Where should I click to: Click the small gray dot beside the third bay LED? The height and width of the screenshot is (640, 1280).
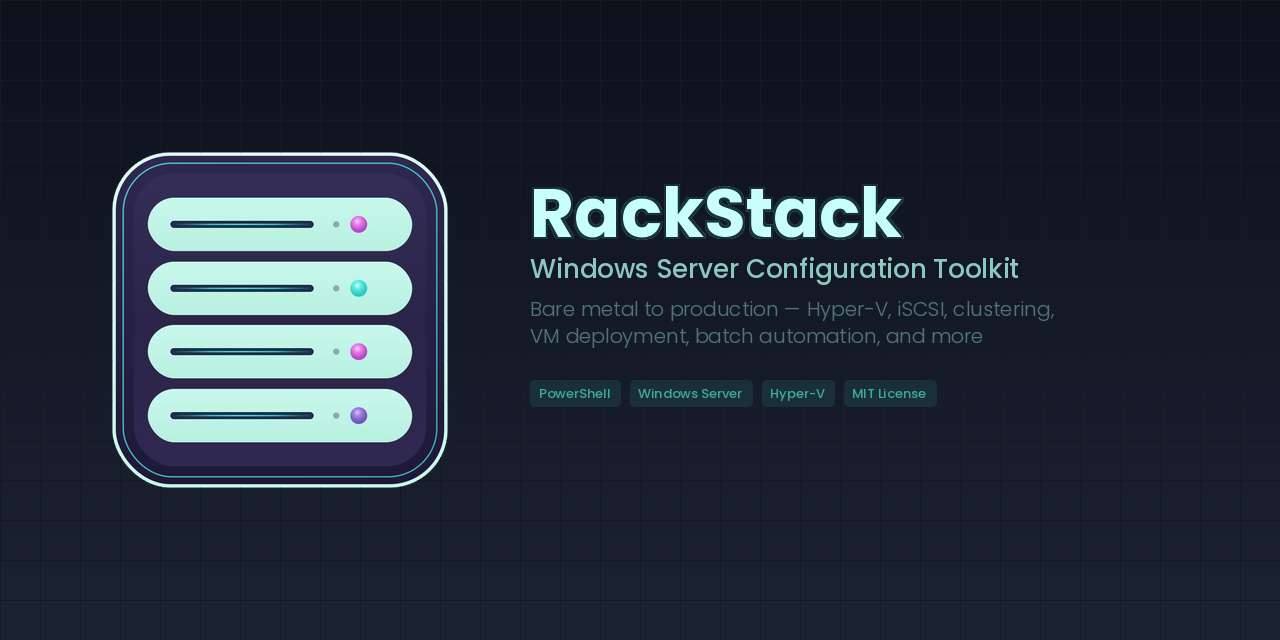pos(335,351)
